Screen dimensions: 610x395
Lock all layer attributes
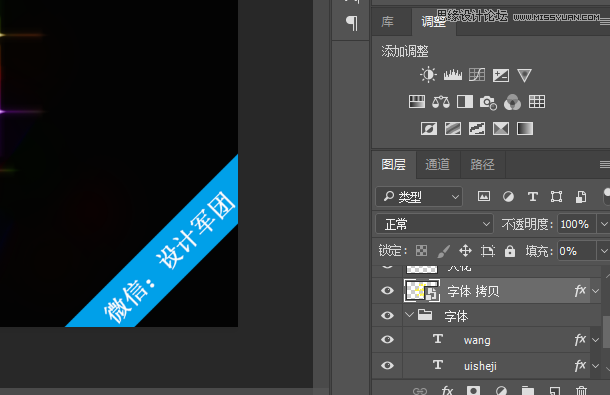[510, 251]
